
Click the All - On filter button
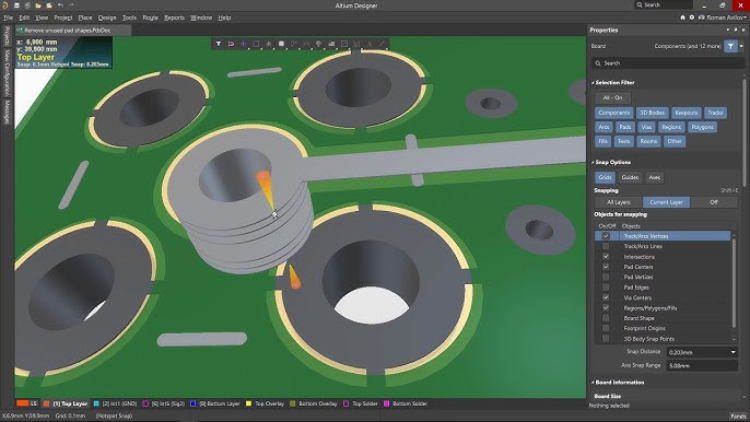pyautogui.click(x=613, y=98)
